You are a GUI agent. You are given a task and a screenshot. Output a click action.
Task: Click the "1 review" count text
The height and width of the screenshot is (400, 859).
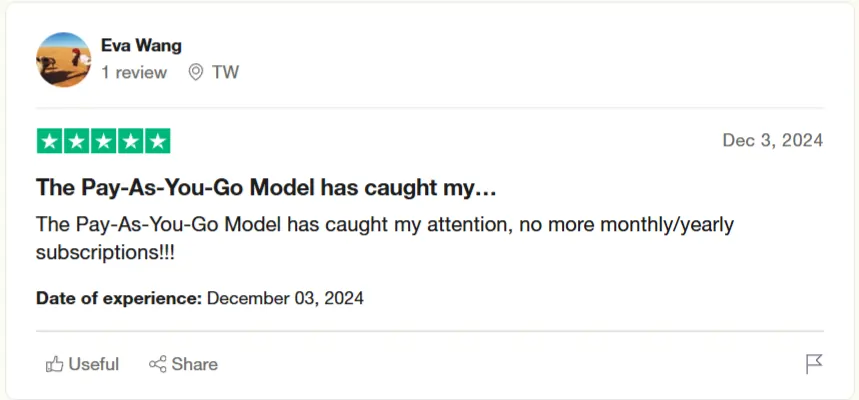[x=134, y=72]
